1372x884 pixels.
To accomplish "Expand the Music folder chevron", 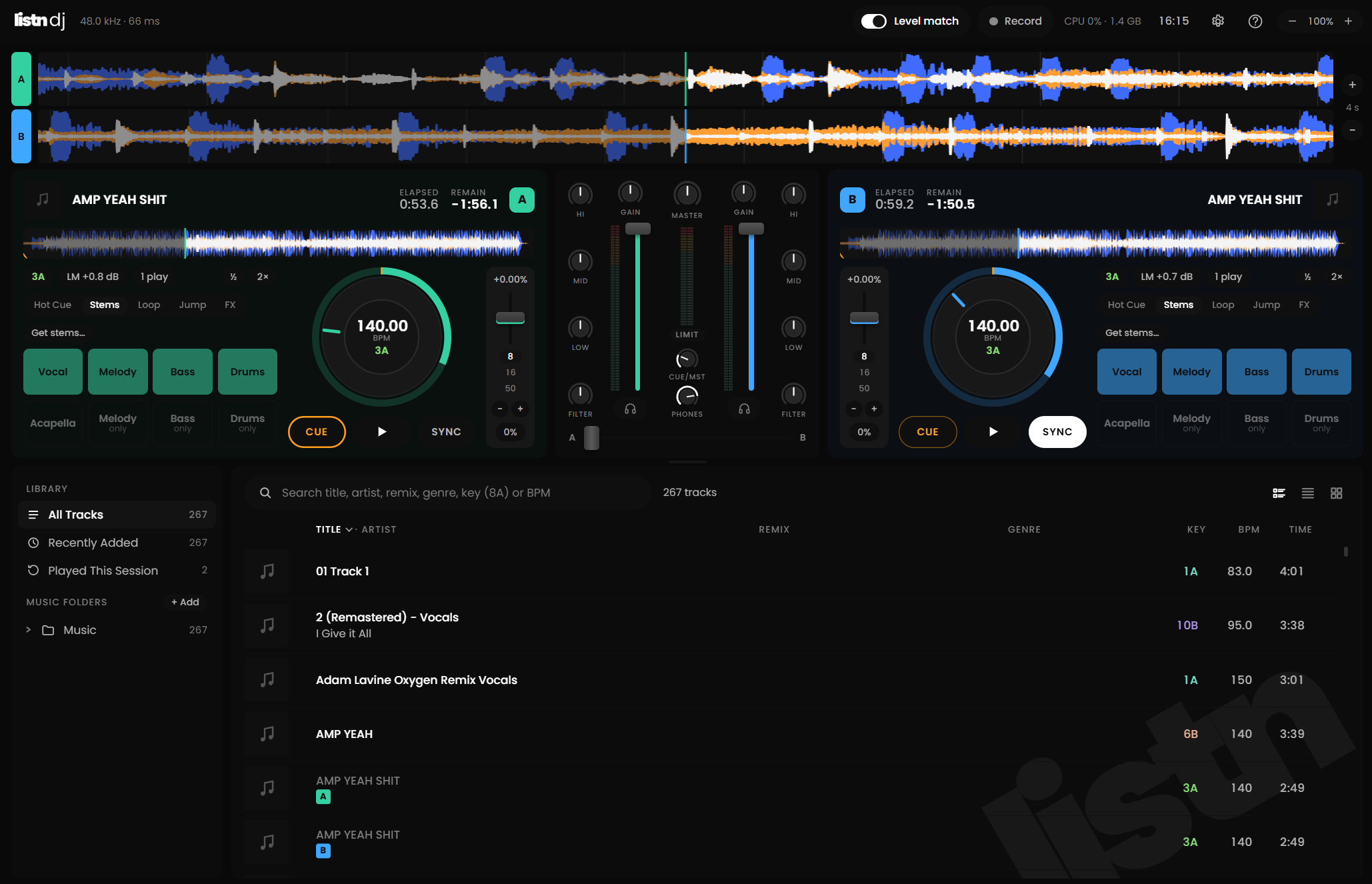I will (x=29, y=630).
